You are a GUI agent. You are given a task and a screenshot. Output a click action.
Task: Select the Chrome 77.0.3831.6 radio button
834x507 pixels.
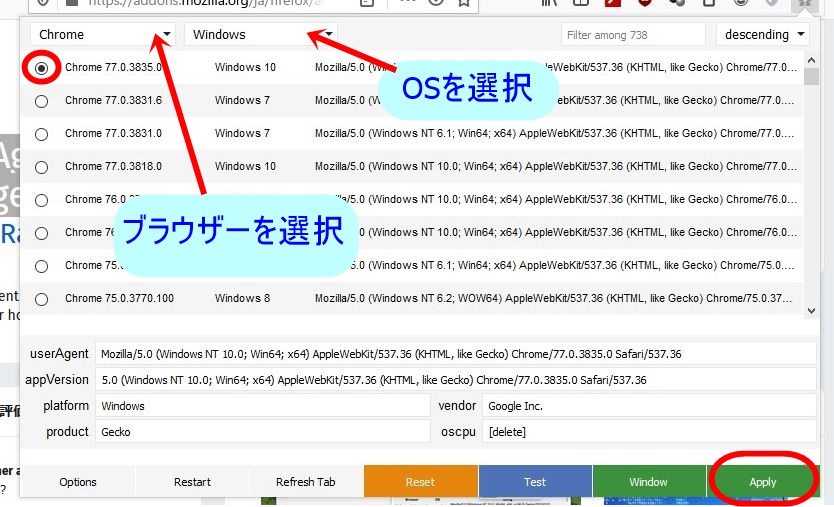(41, 101)
